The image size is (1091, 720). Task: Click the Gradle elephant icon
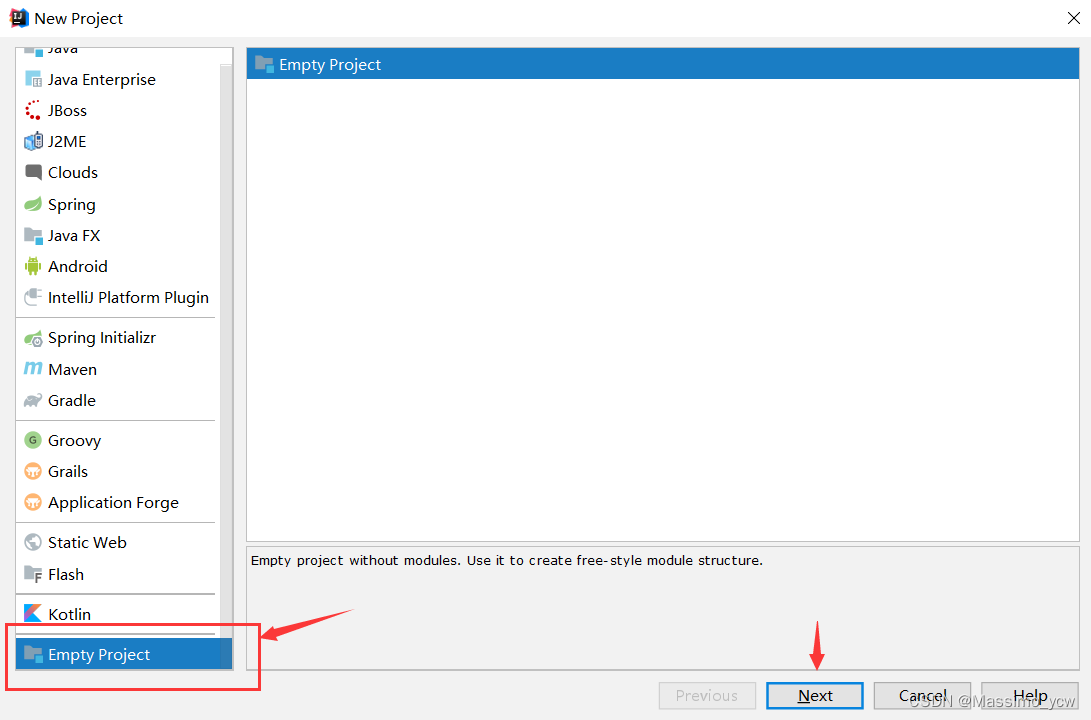pos(33,401)
